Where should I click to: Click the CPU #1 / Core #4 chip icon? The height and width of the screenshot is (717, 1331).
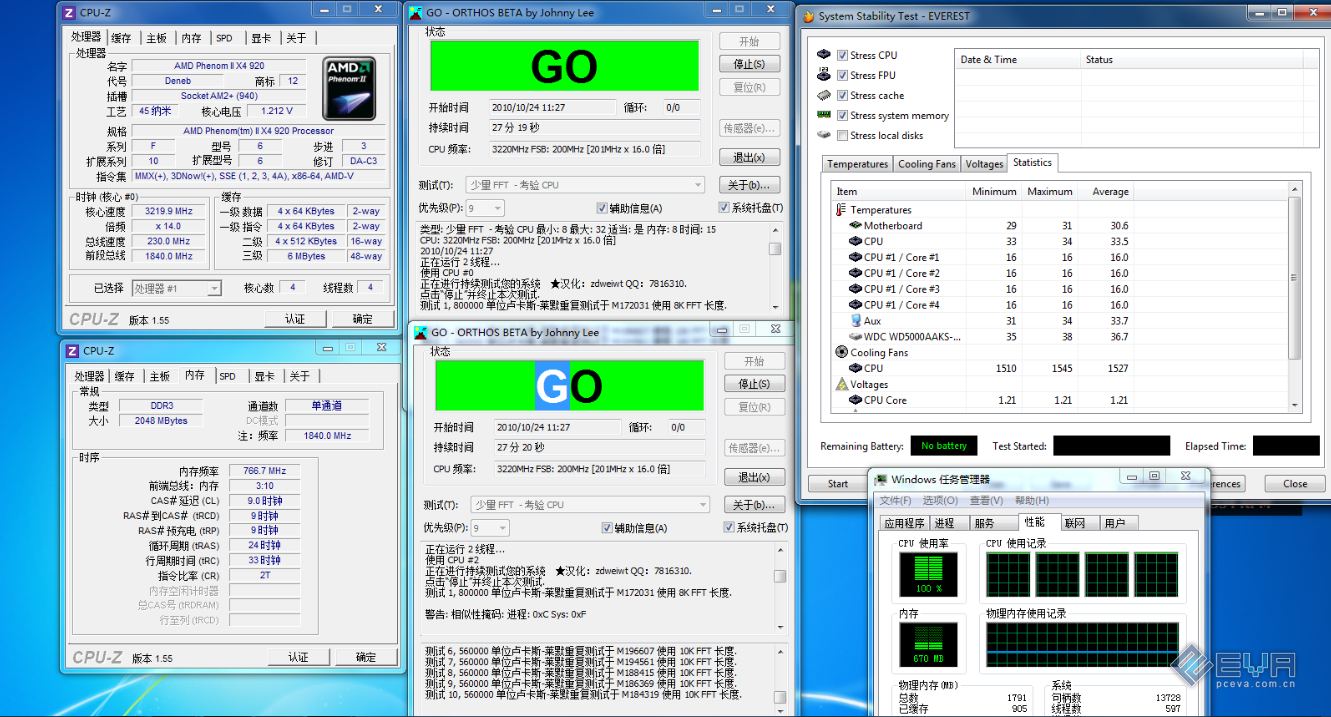855,305
